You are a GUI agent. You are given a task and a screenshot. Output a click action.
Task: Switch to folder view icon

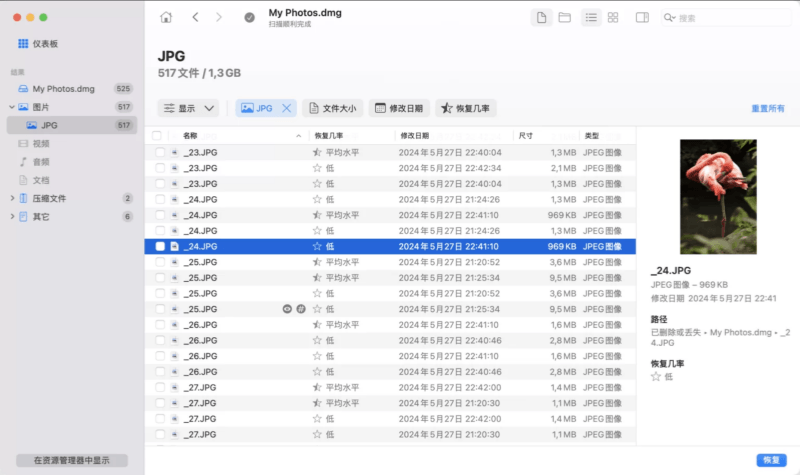point(564,18)
